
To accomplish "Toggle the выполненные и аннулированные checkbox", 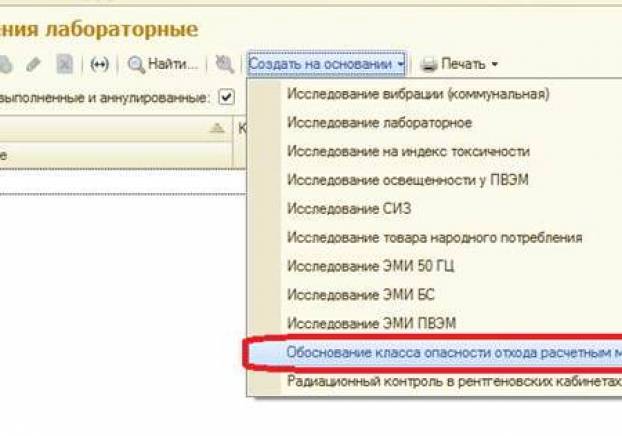I will [x=226, y=97].
